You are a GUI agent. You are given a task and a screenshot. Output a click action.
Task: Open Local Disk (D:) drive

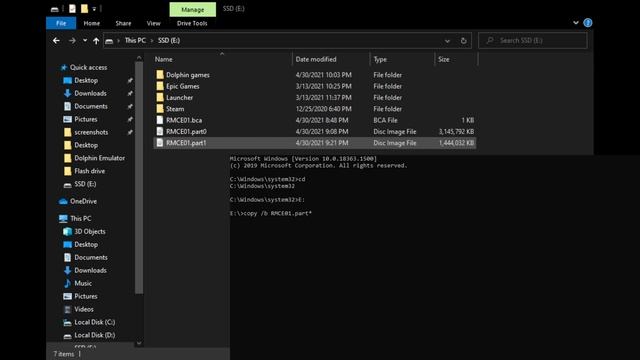[94, 335]
